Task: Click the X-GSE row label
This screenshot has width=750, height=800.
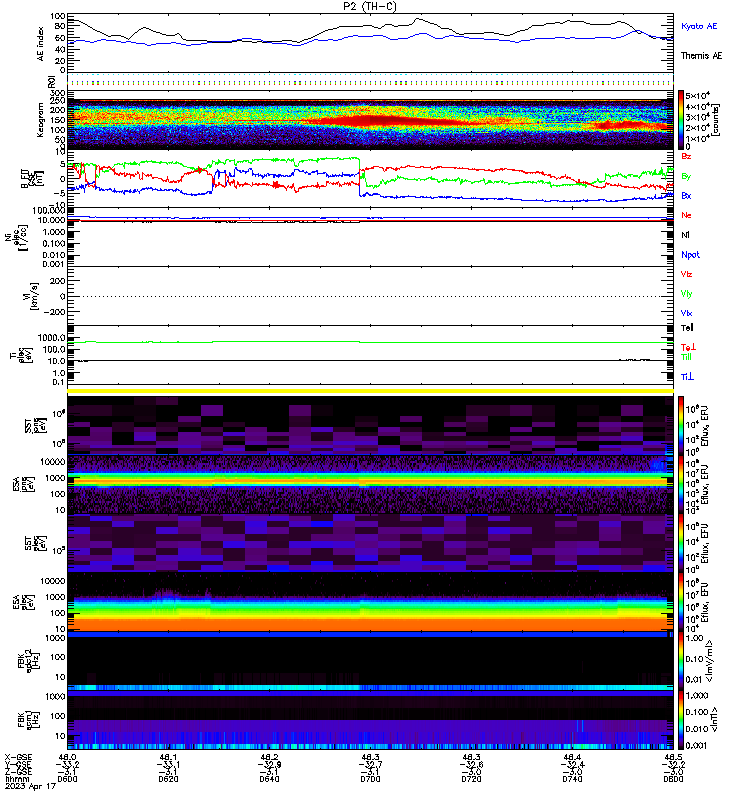Action: pyautogui.click(x=18, y=758)
